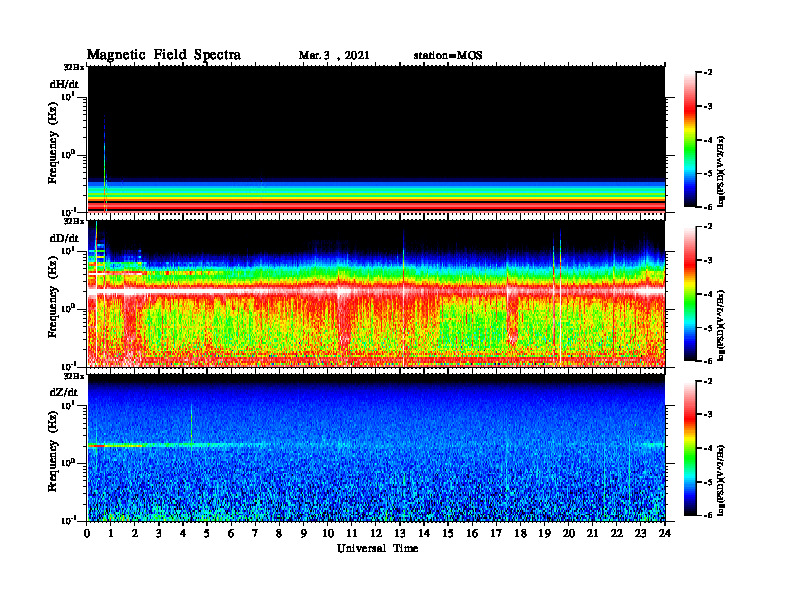Click the "32Hz" label atop dH/dt panel
Screen dimensions: 792x612
74,67
